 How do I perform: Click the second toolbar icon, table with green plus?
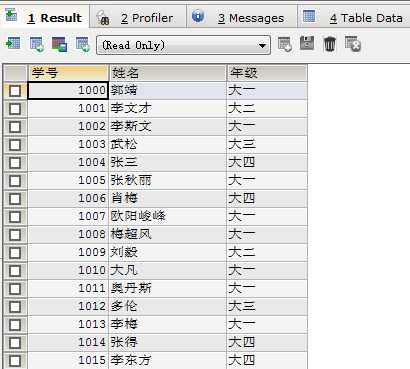(36, 44)
